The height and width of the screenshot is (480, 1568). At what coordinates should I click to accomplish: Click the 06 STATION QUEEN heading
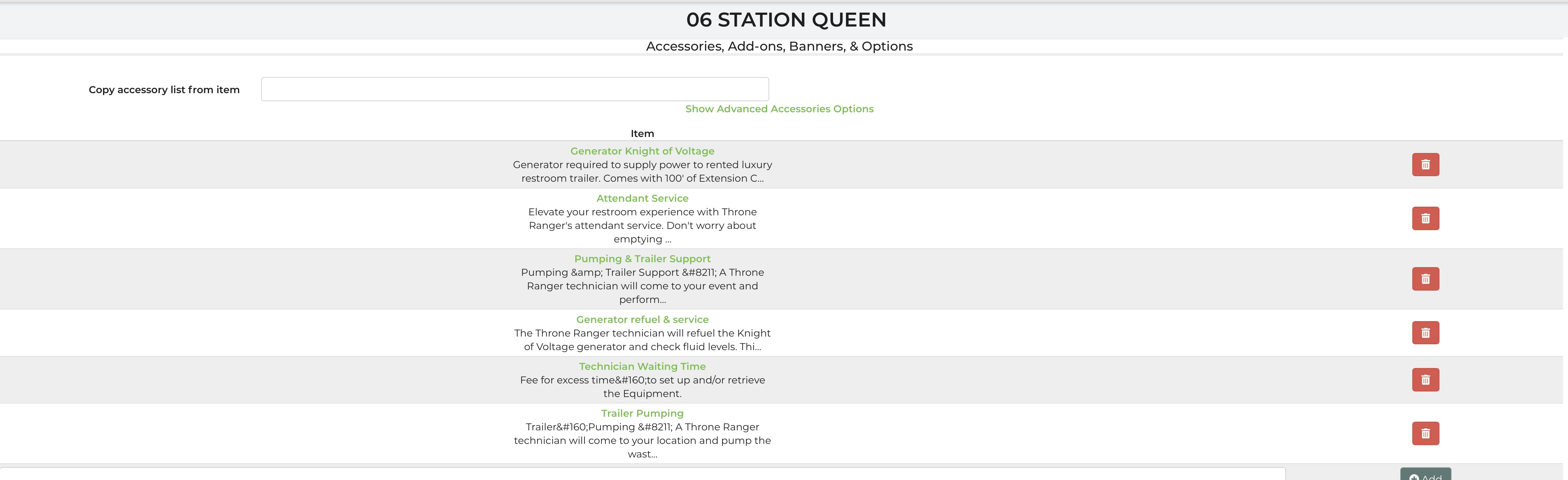pos(786,19)
